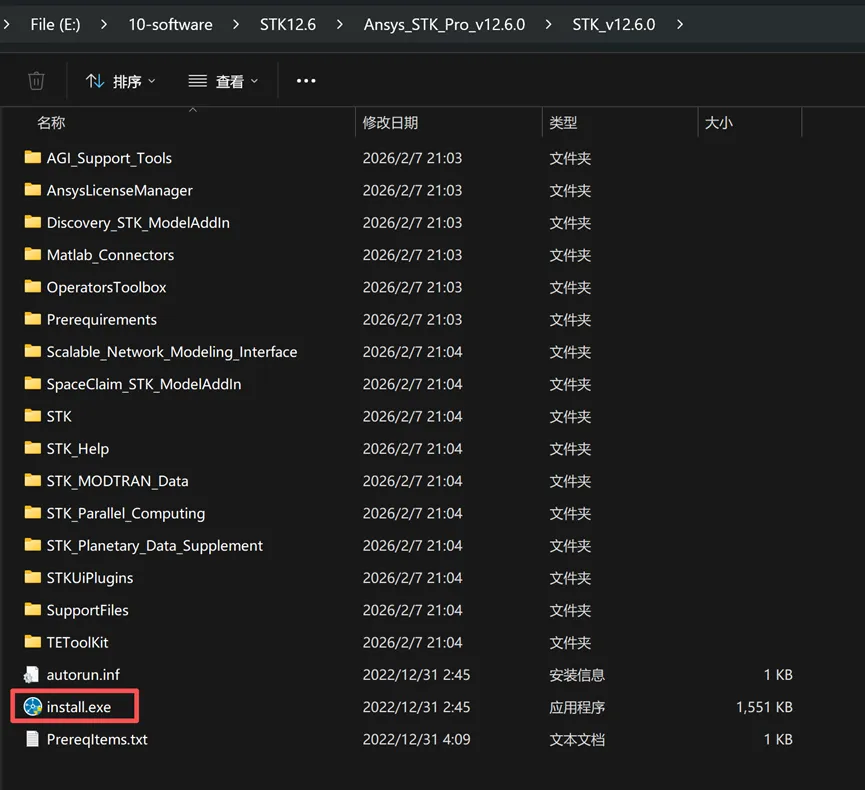865x790 pixels.
Task: Go to 10-software in breadcrumb path
Action: pyautogui.click(x=170, y=24)
